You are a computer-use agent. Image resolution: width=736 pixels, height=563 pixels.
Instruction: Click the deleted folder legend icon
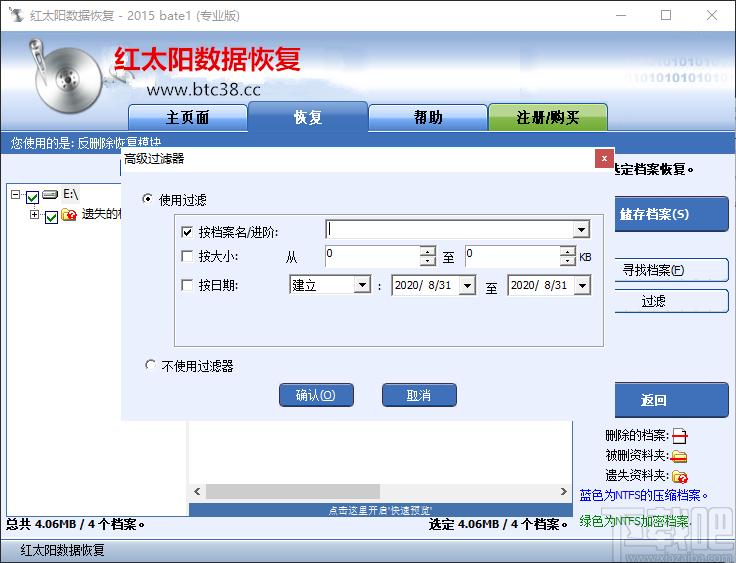(x=679, y=456)
